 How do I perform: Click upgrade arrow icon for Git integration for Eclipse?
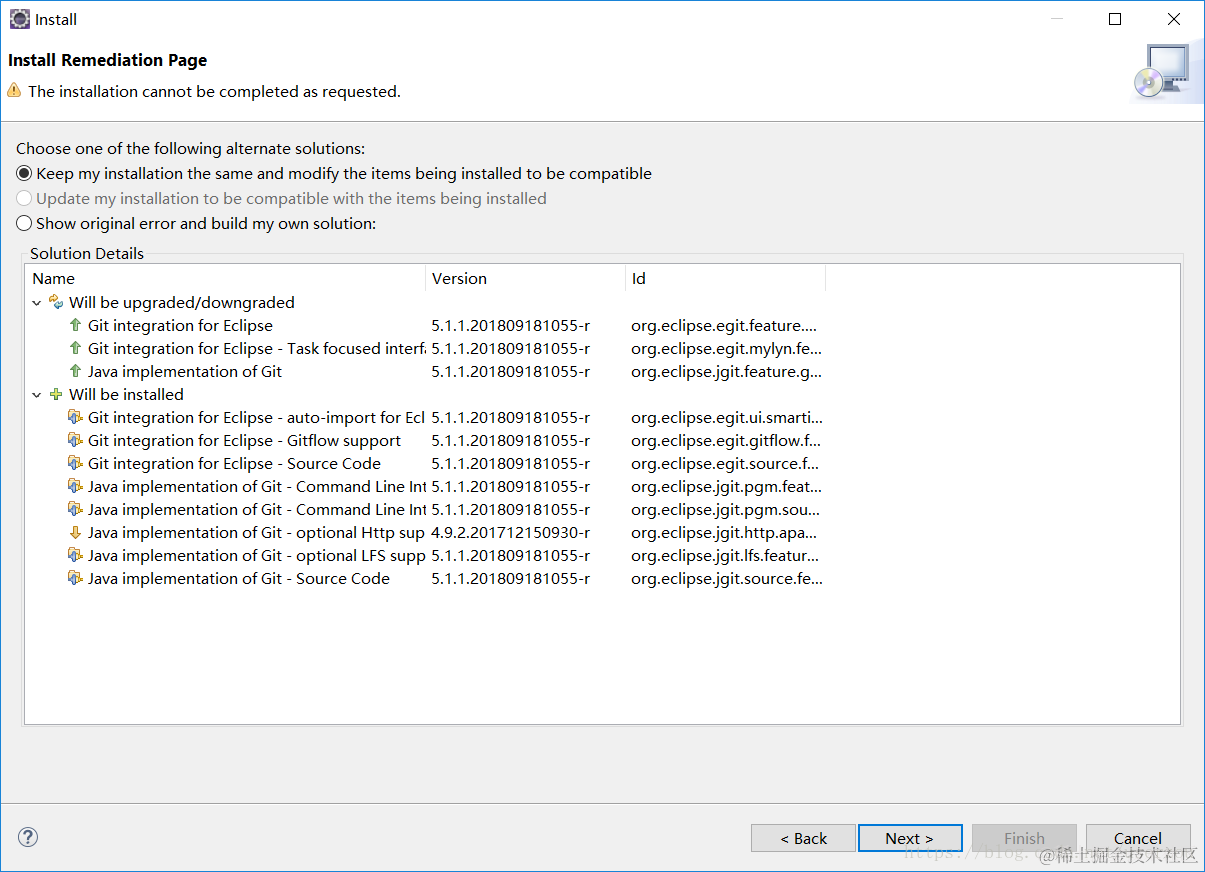[75, 325]
